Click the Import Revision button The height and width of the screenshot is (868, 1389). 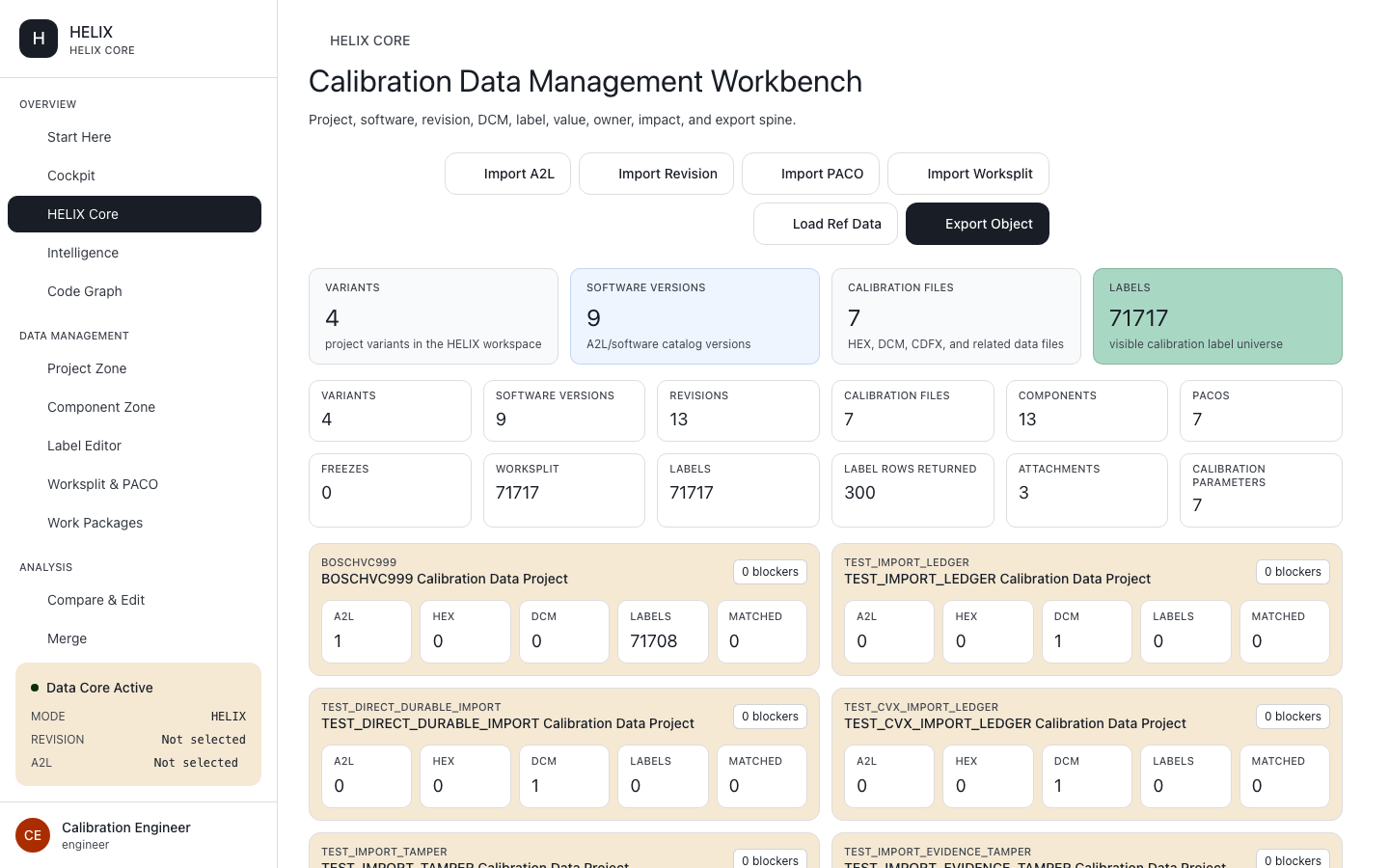pos(656,174)
